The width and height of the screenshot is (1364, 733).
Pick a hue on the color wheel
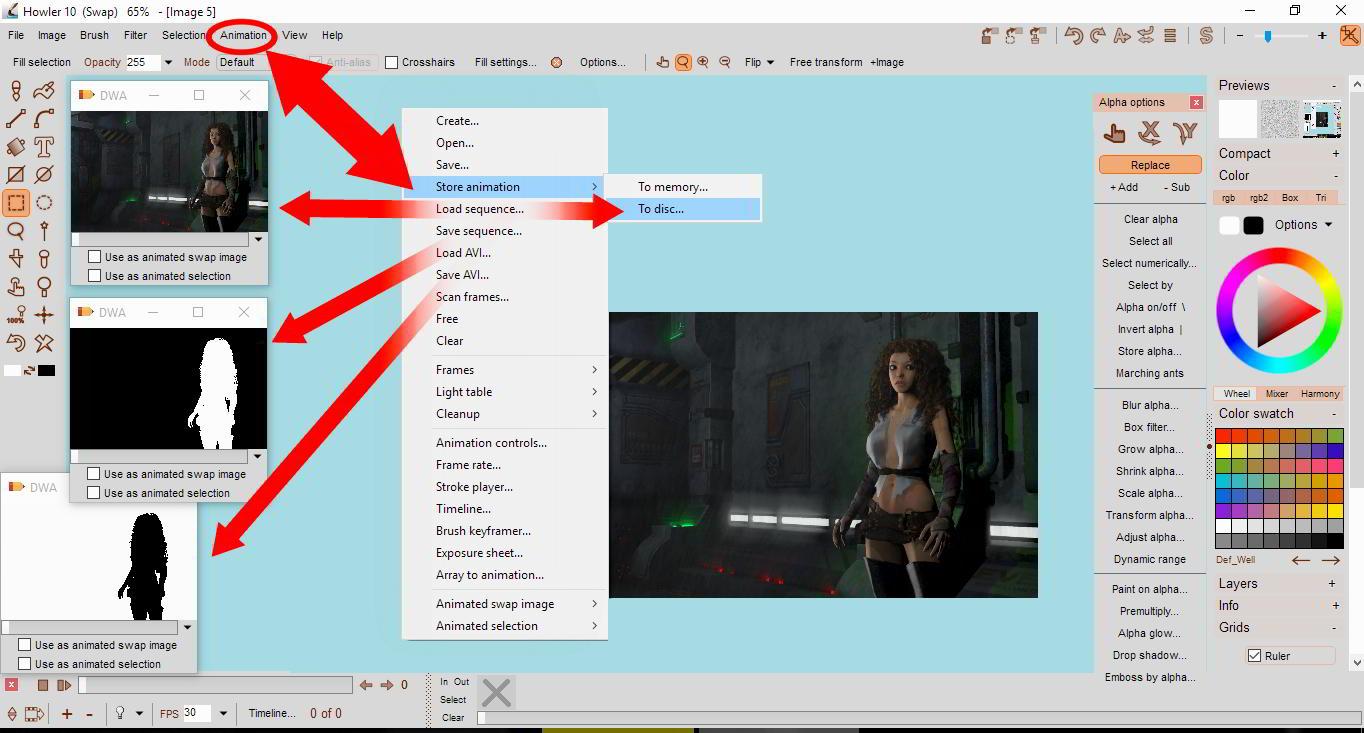[1279, 312]
